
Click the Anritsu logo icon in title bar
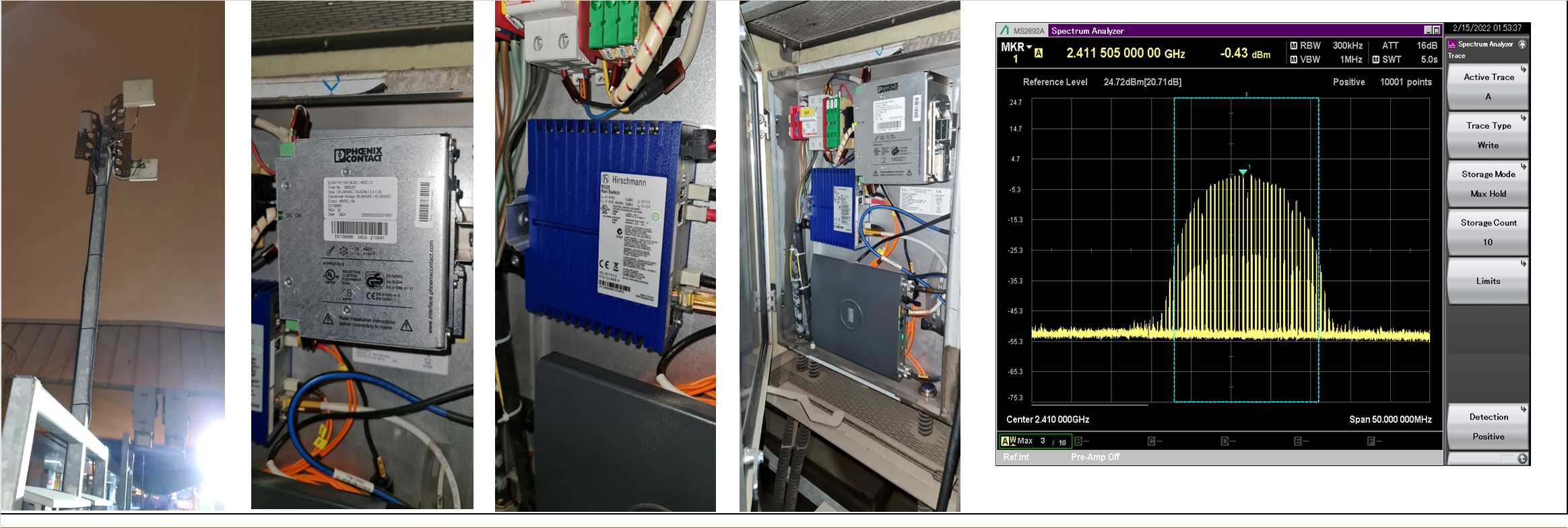point(1005,30)
